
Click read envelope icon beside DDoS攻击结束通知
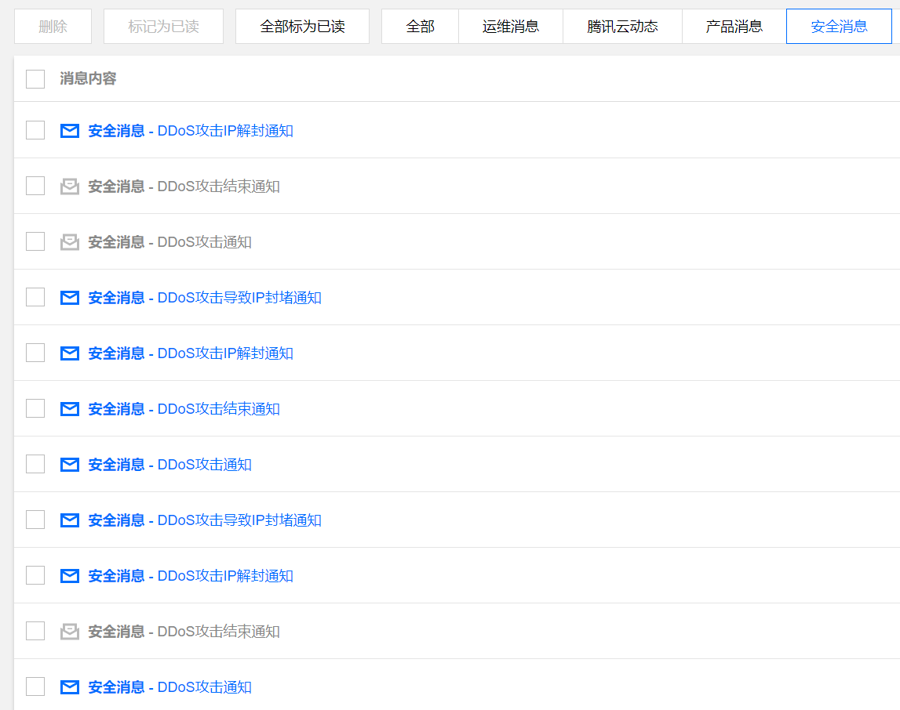pos(69,186)
